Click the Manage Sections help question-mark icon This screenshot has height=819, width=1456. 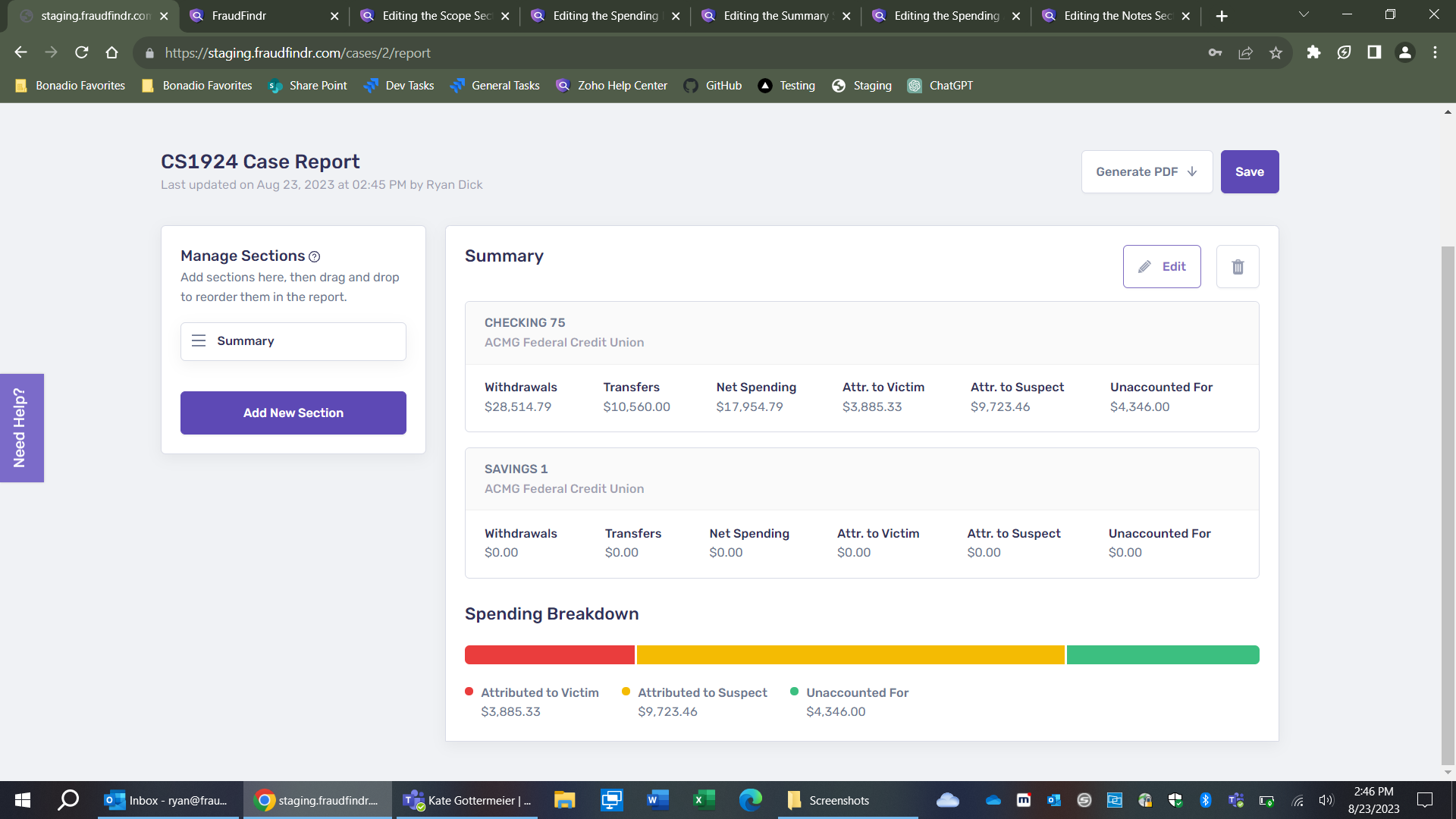coord(315,257)
